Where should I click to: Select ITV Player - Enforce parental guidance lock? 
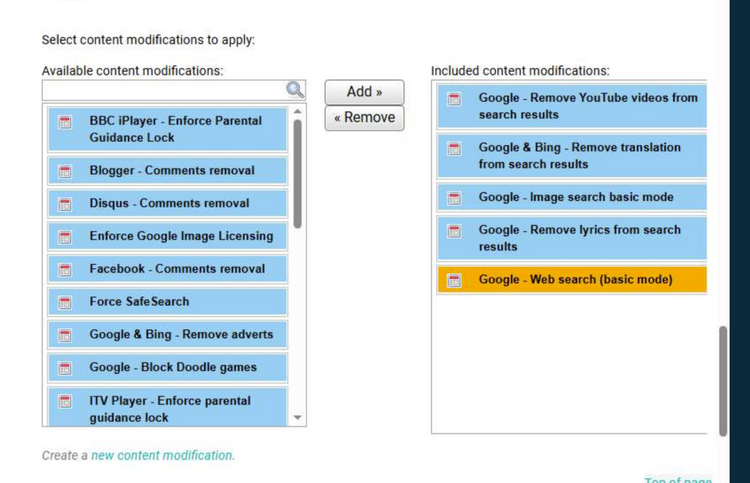coord(167,407)
